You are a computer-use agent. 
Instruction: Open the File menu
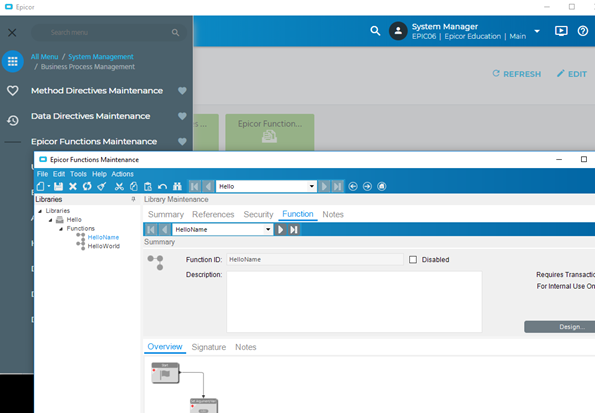click(42, 174)
